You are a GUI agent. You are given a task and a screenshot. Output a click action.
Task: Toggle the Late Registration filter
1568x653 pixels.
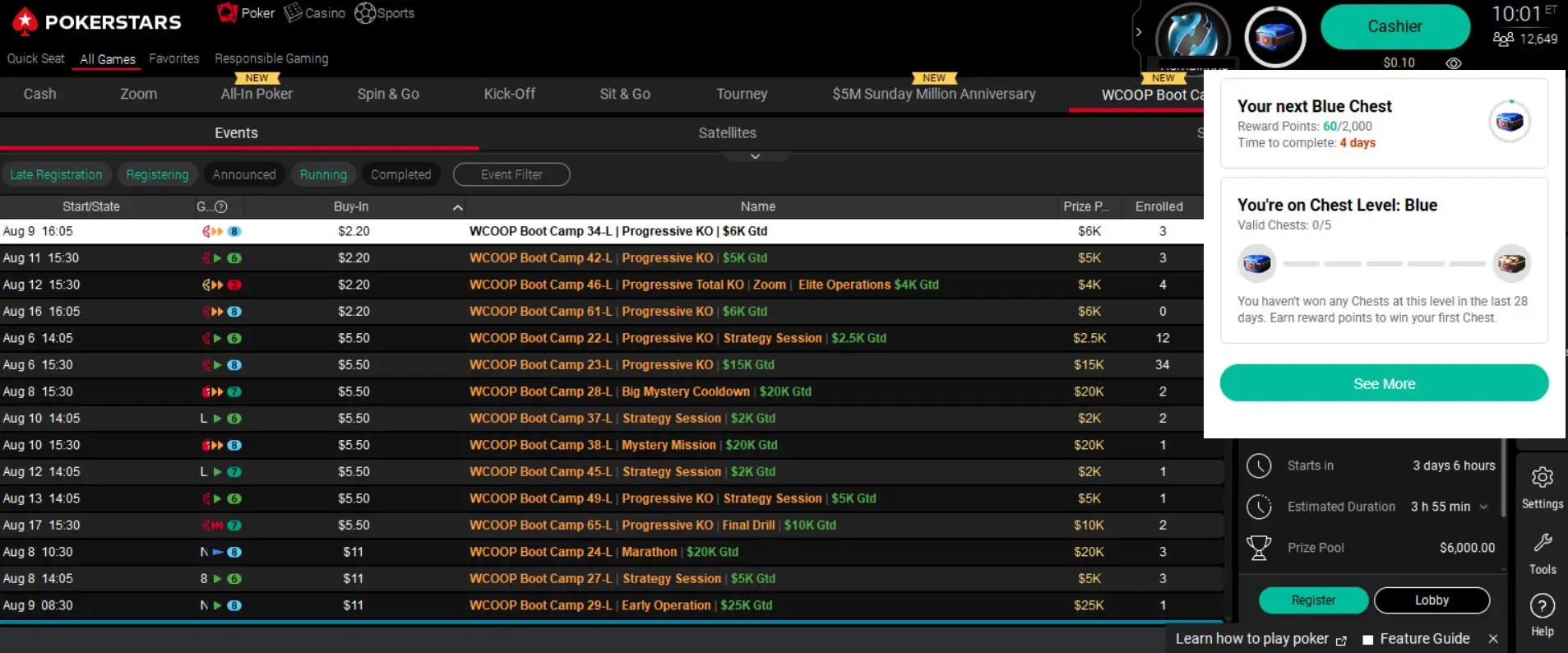[56, 174]
